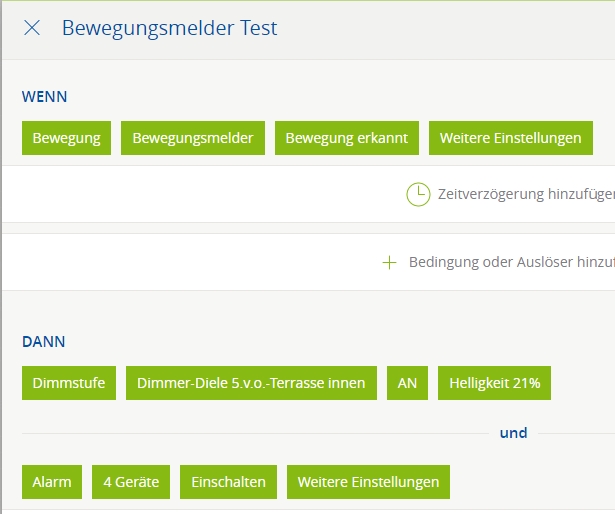
Task: Open the Bewegungsmelder device chip
Action: pyautogui.click(x=193, y=138)
